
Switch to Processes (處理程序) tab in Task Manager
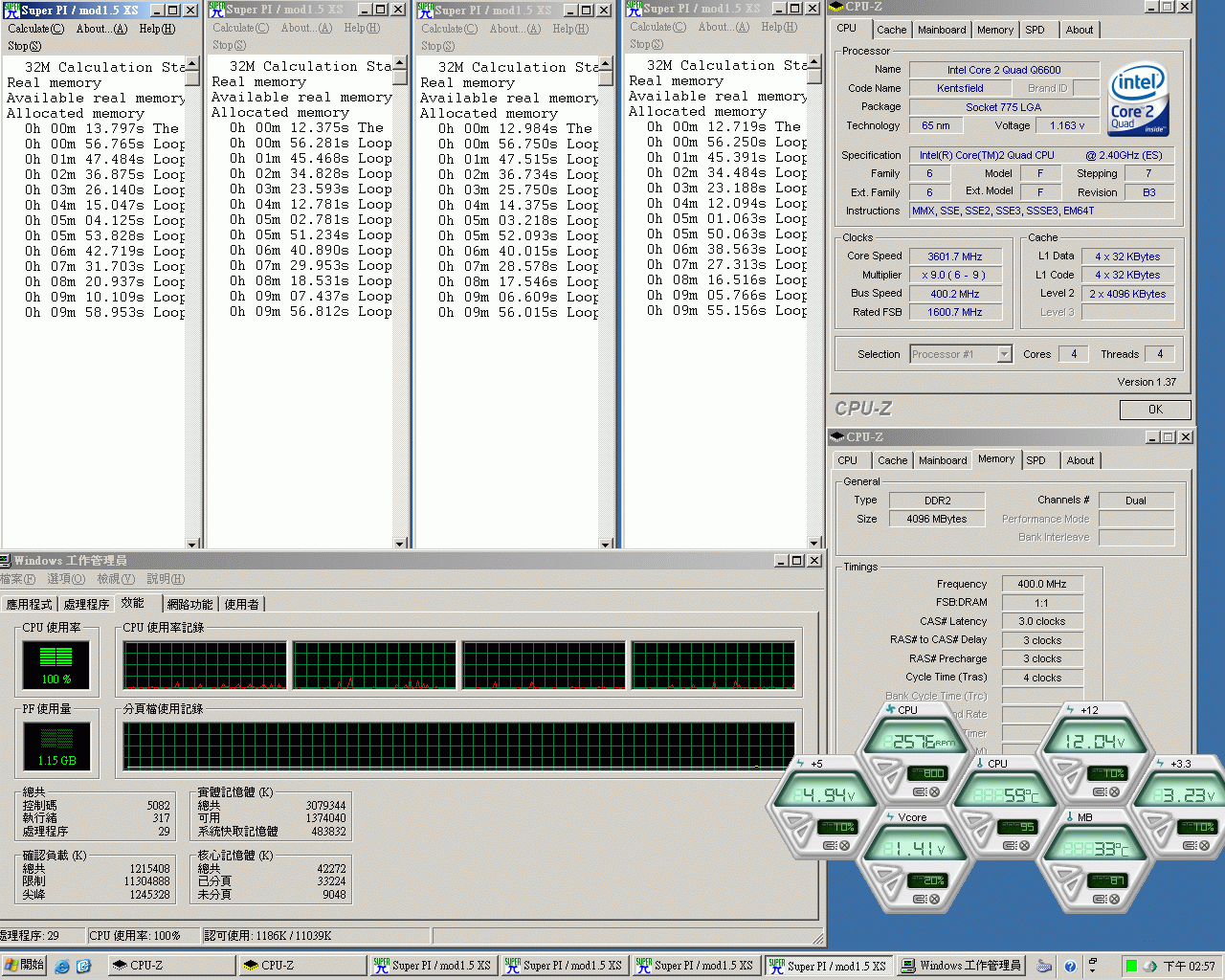[x=86, y=605]
